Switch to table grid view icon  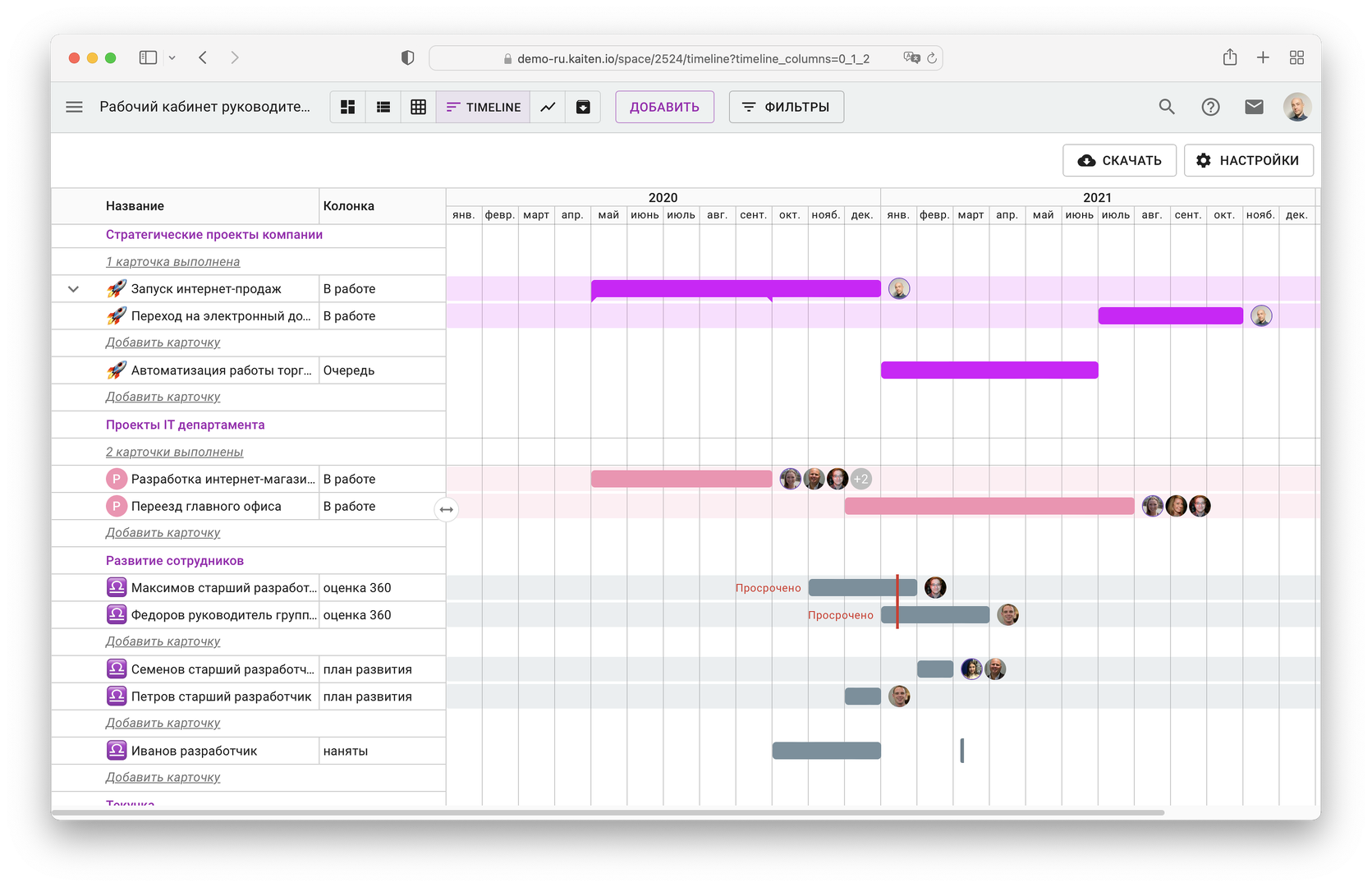click(x=419, y=107)
